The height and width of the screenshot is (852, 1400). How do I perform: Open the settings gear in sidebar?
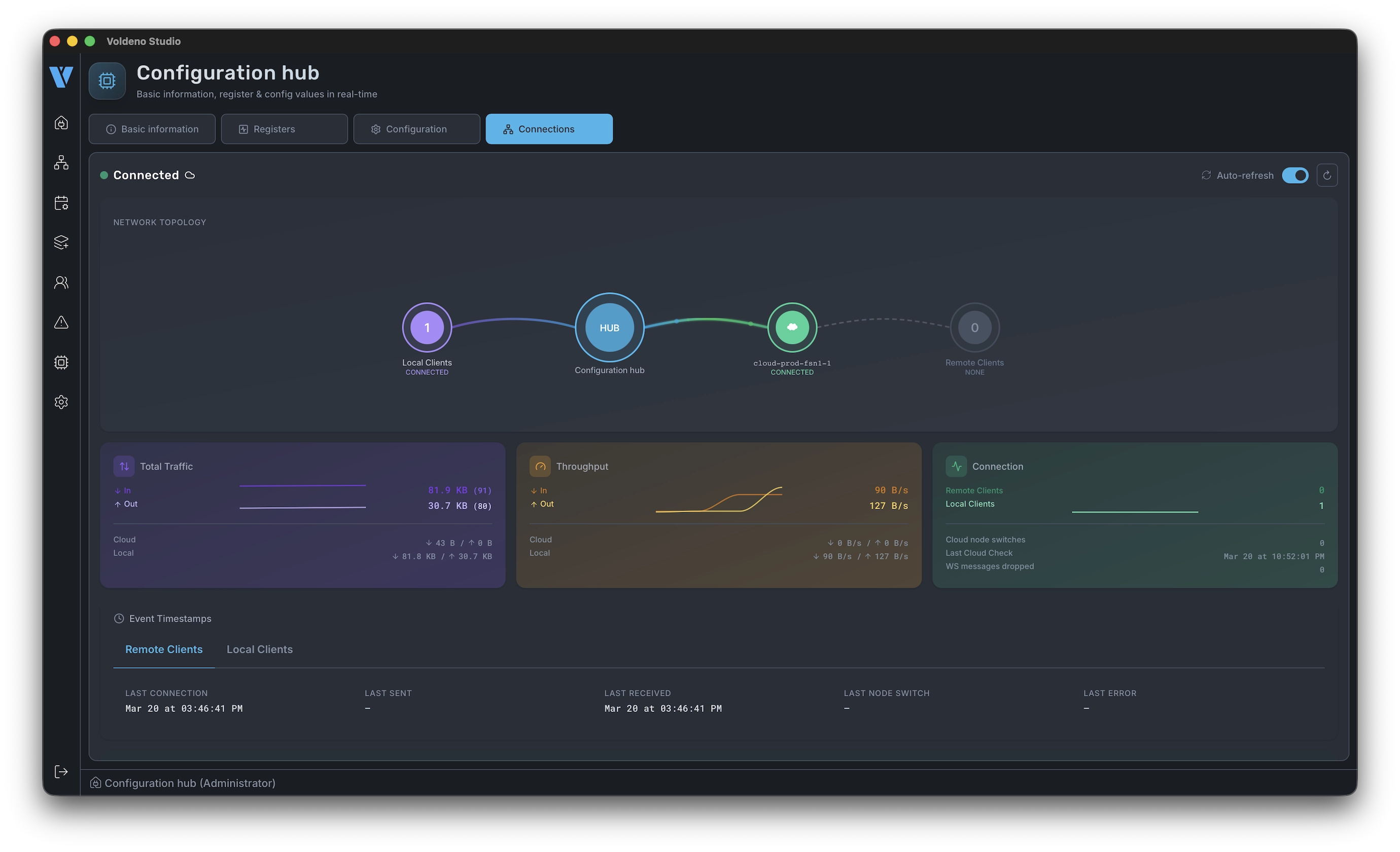(x=61, y=402)
